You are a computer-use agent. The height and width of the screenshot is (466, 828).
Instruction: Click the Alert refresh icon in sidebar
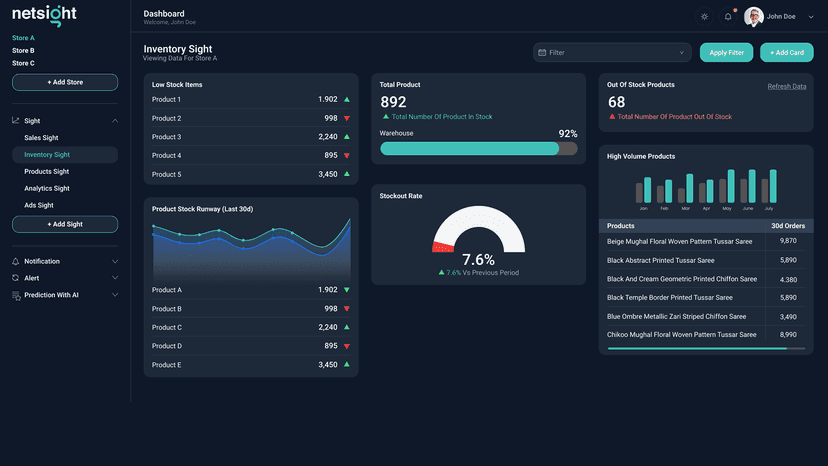coord(16,278)
